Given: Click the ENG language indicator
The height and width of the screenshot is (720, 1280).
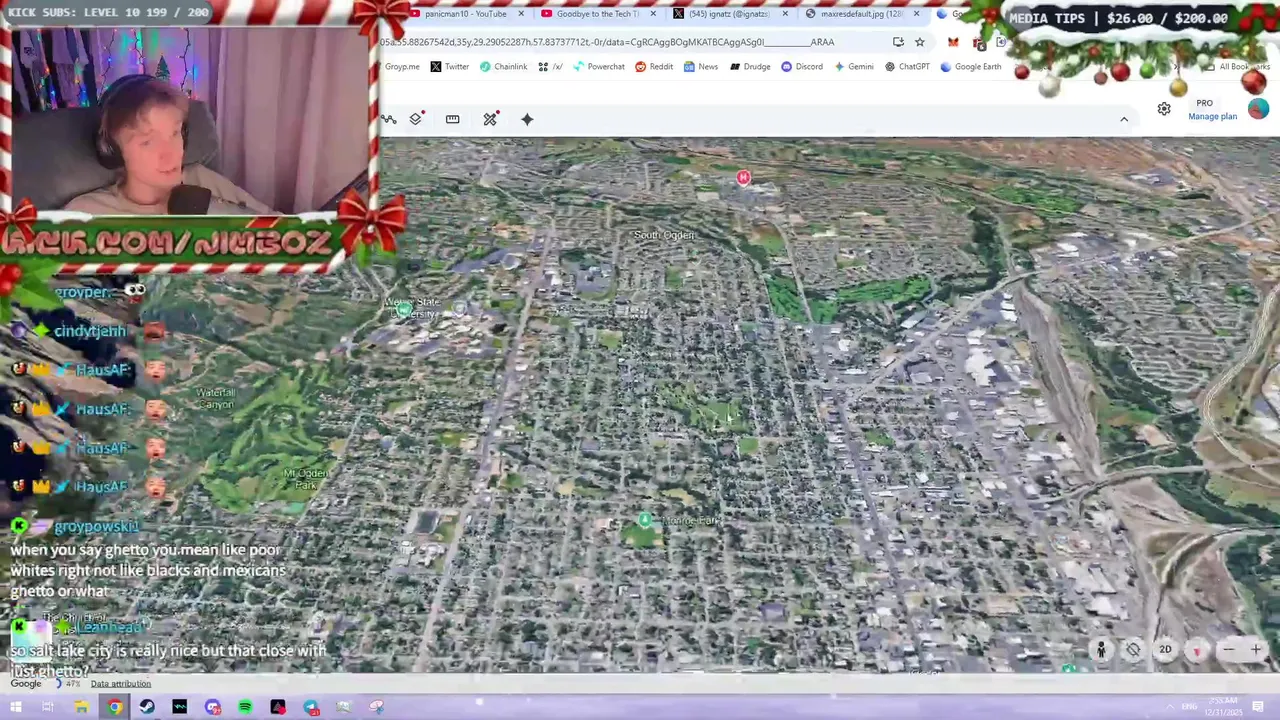Looking at the screenshot, I should point(1189,707).
